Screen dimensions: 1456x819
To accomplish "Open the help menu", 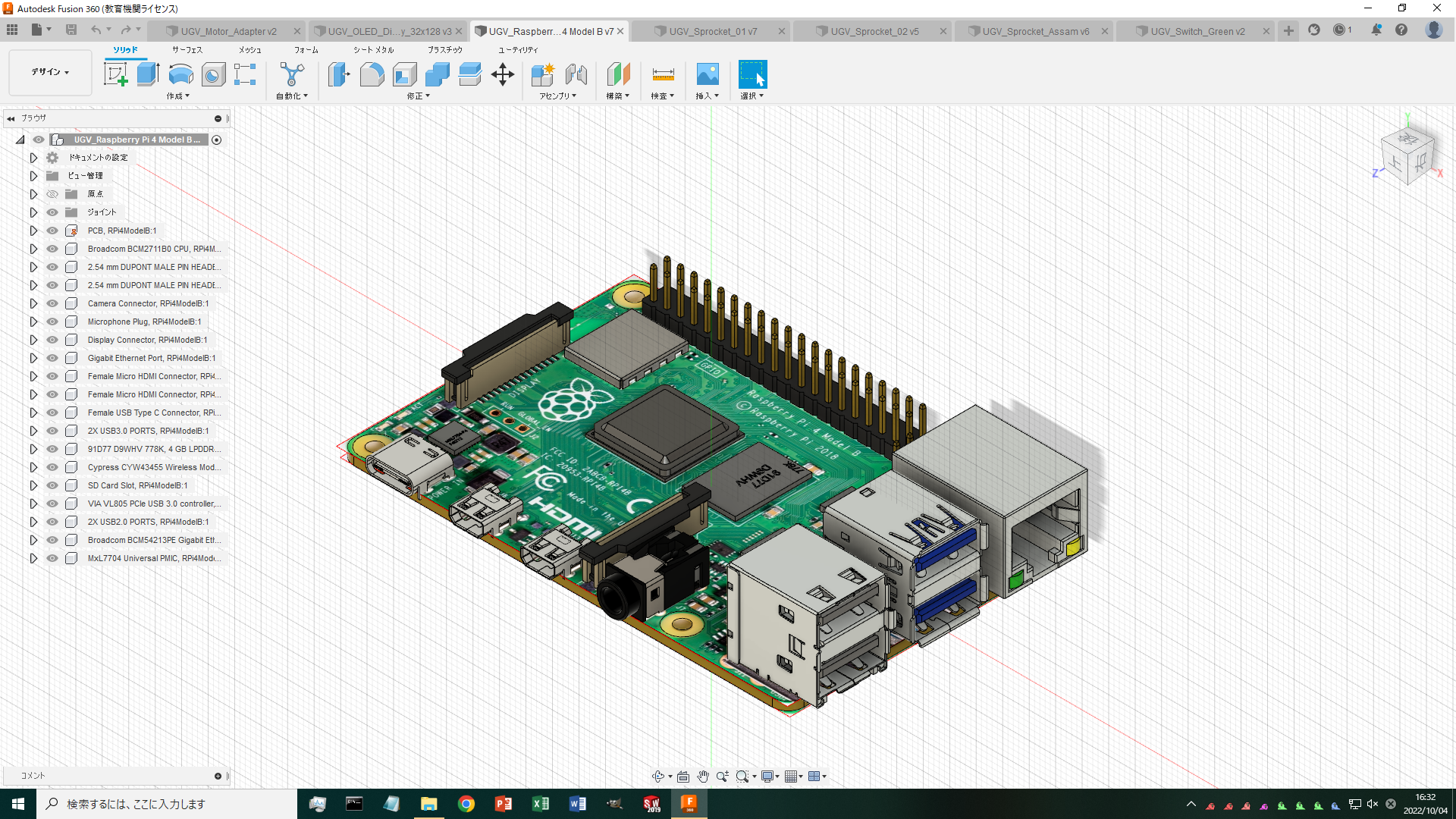I will pyautogui.click(x=1401, y=30).
